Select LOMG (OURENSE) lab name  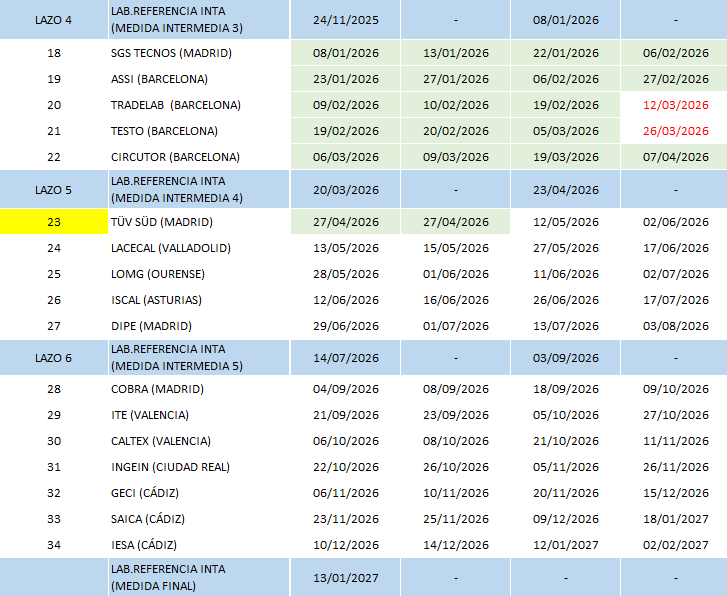[x=158, y=274]
